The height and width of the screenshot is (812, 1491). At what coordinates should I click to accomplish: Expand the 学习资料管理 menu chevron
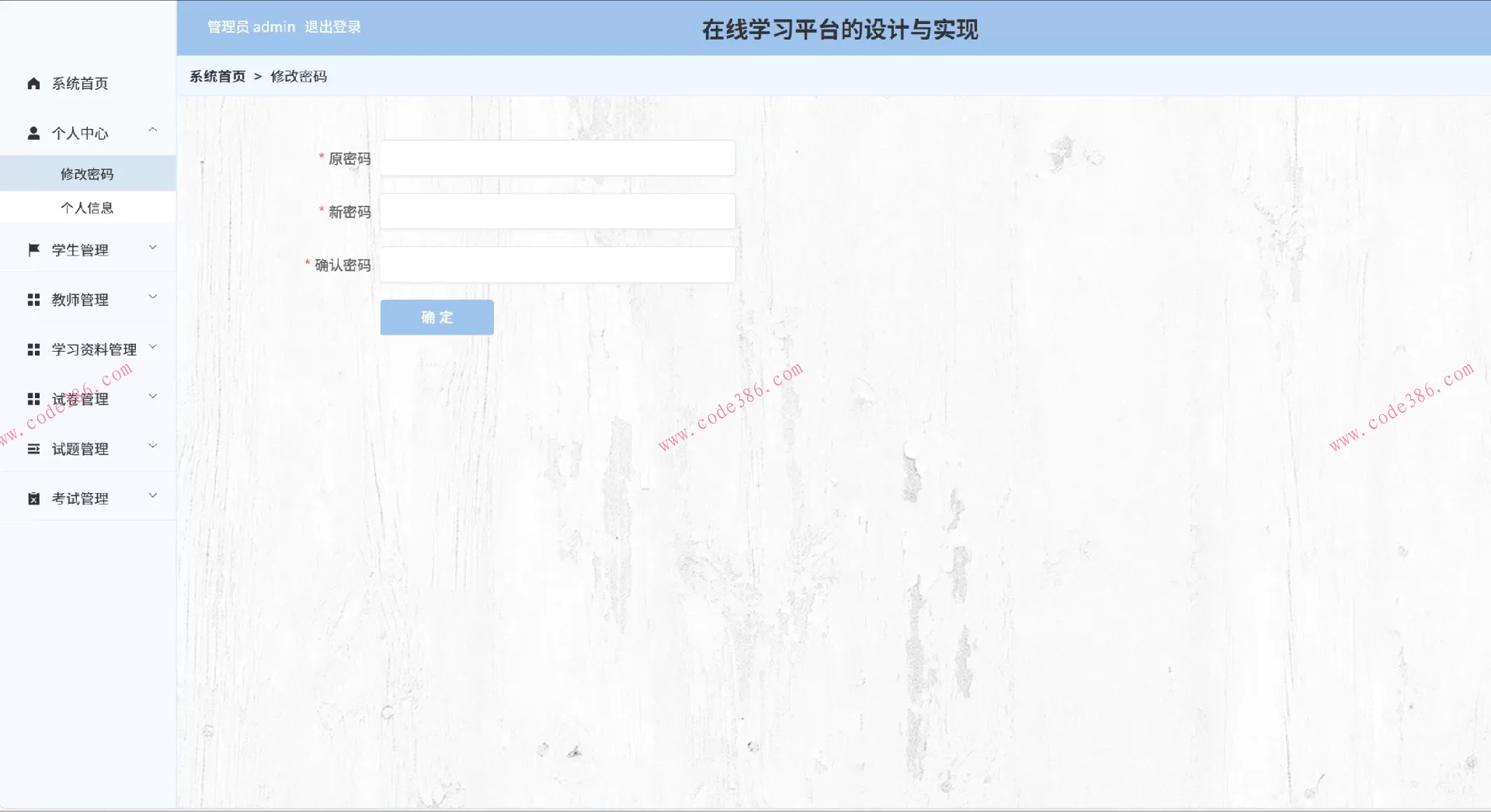coord(153,346)
